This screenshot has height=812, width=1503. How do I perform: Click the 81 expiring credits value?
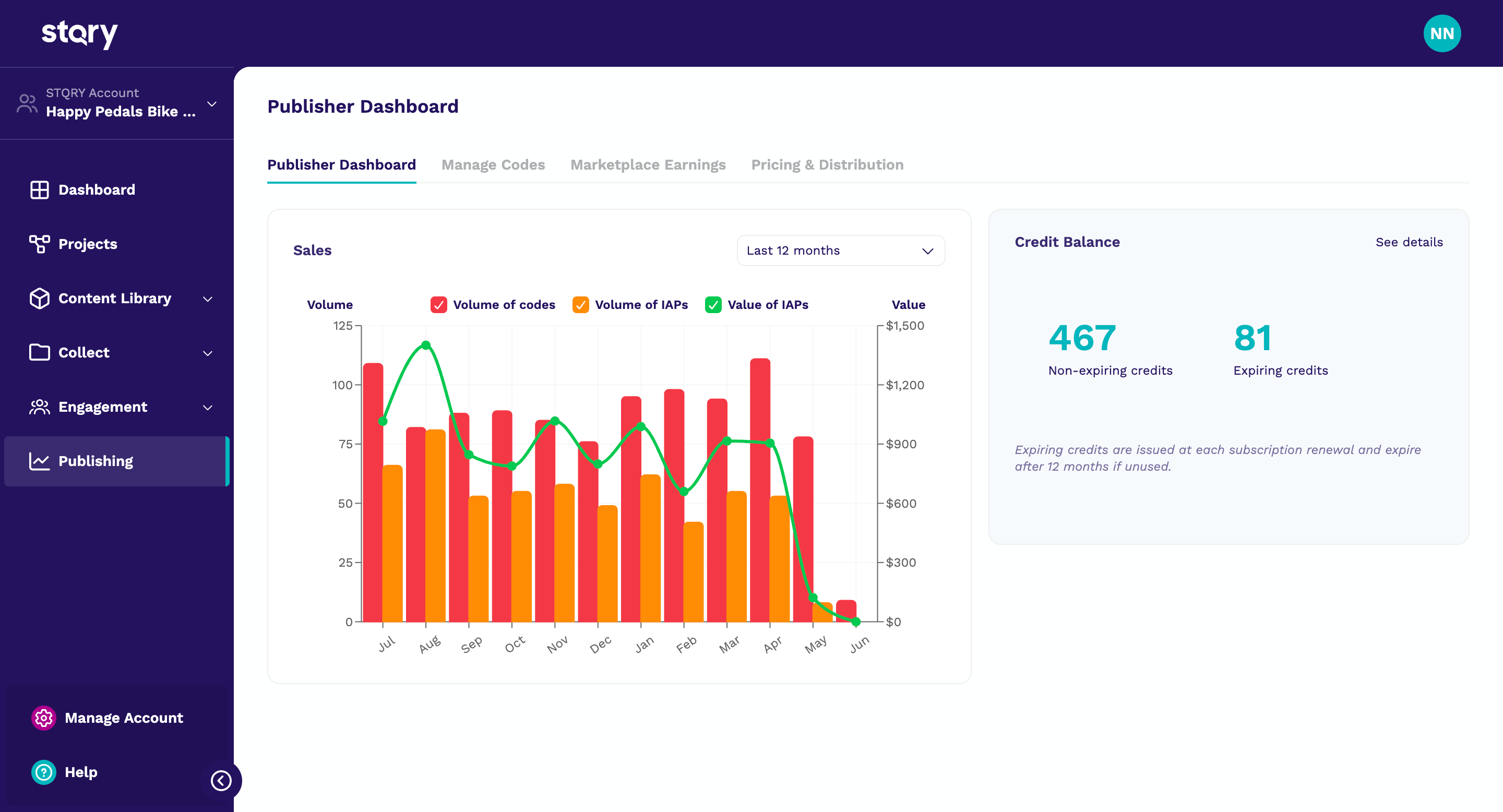[1252, 338]
